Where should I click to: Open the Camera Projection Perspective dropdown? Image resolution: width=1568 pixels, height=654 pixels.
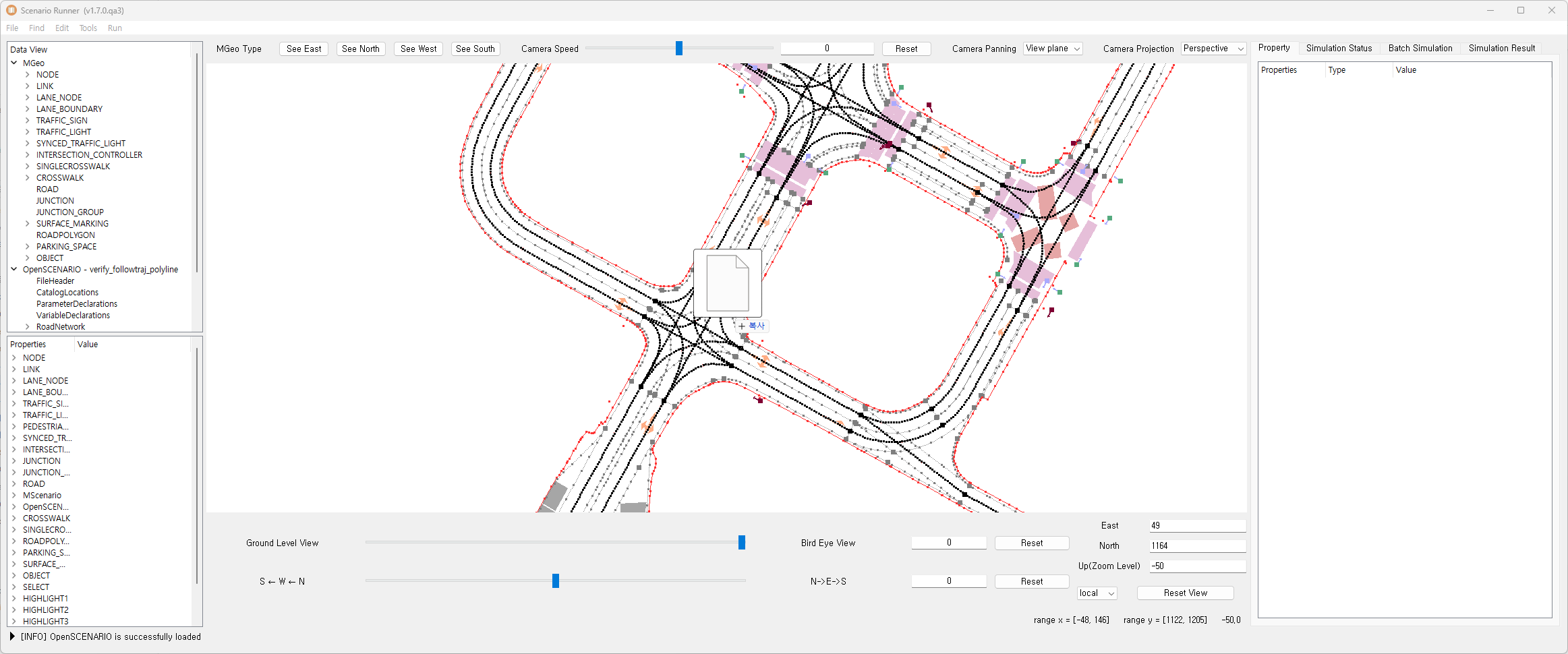(x=1213, y=49)
